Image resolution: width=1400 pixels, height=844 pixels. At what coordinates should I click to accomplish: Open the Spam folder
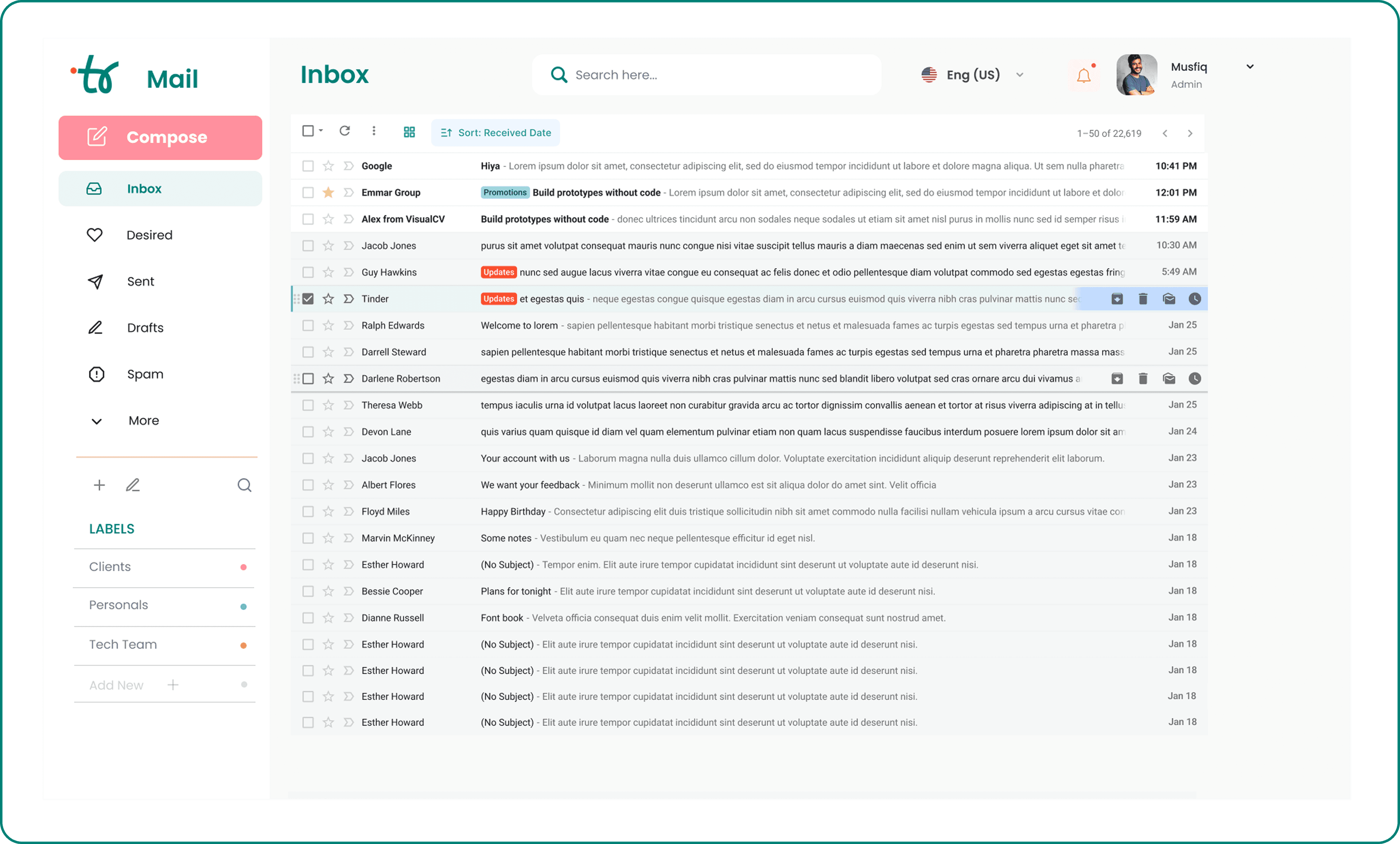pos(126,374)
